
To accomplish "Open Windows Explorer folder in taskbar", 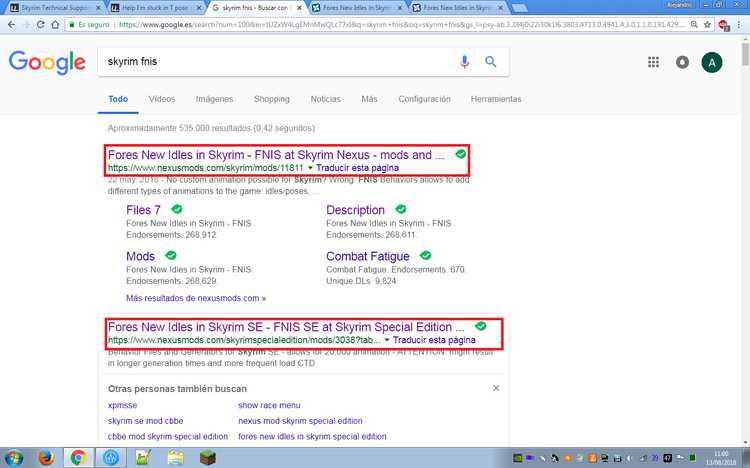I will 176,458.
